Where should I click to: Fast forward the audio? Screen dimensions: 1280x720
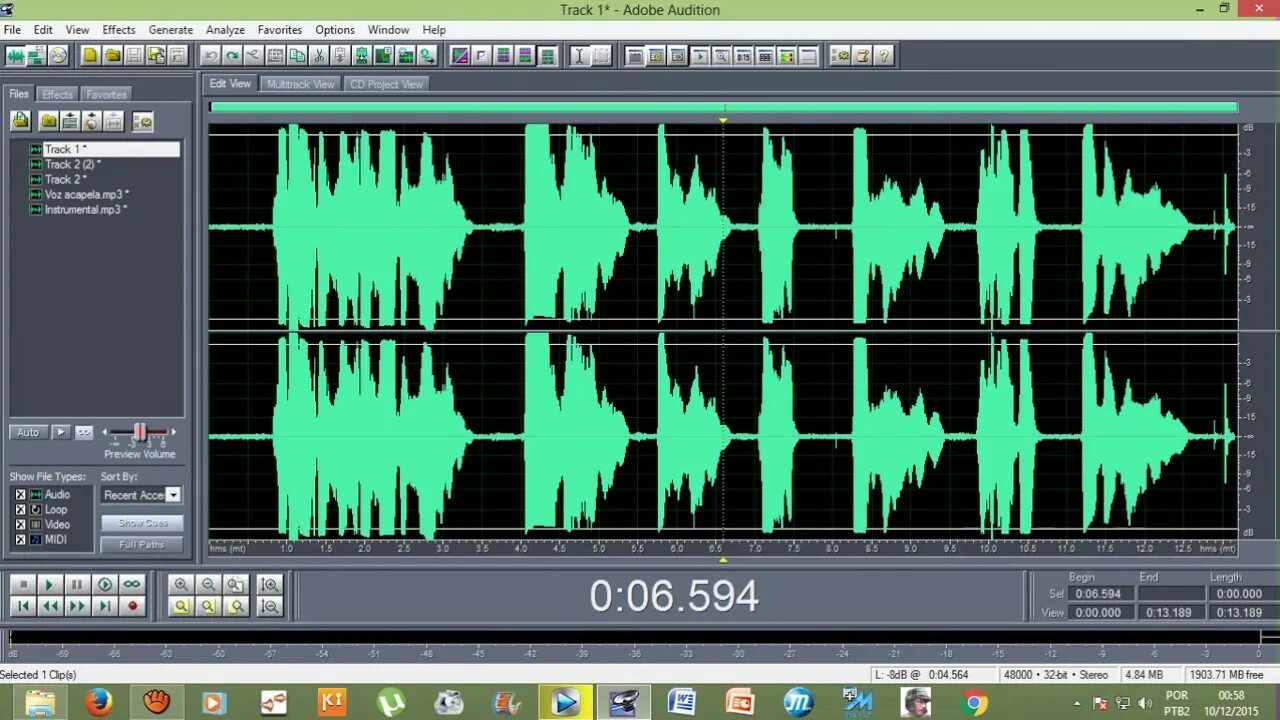coord(77,606)
